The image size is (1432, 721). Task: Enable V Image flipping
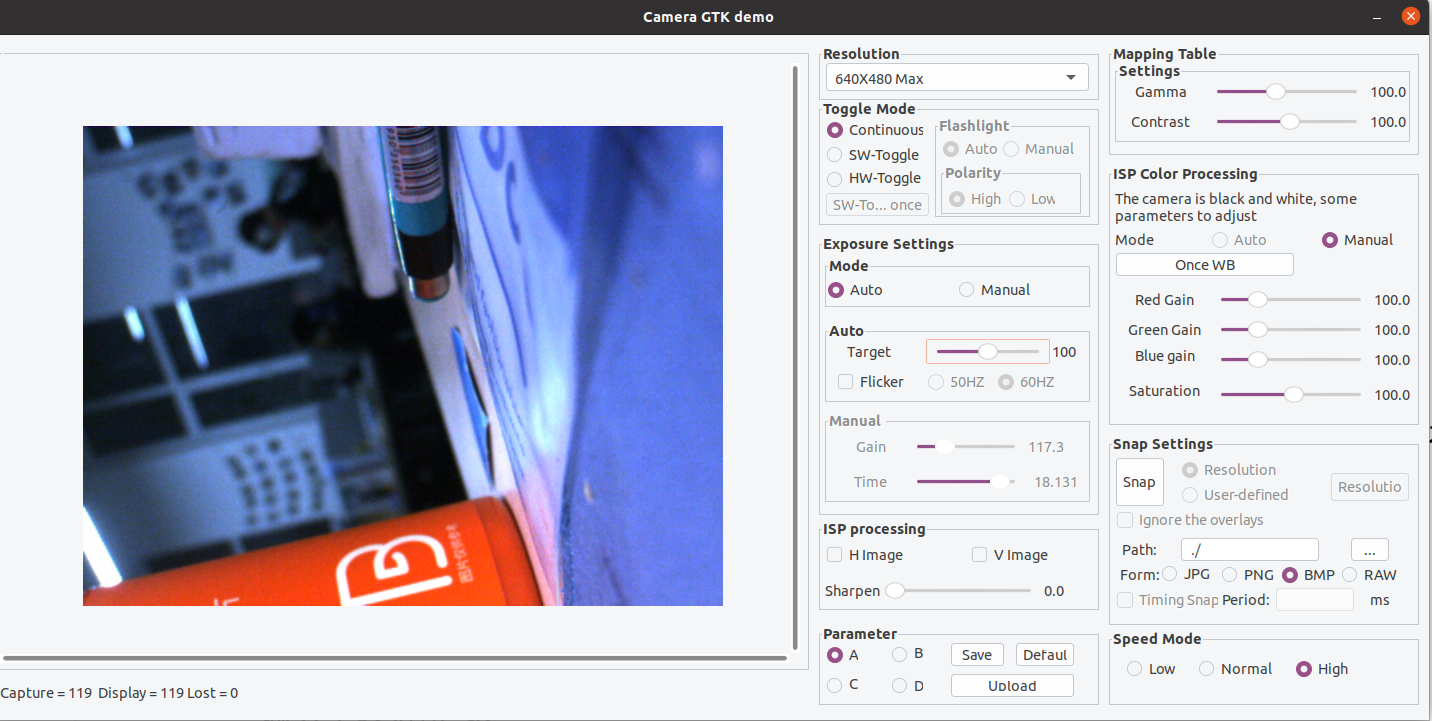pyautogui.click(x=980, y=555)
